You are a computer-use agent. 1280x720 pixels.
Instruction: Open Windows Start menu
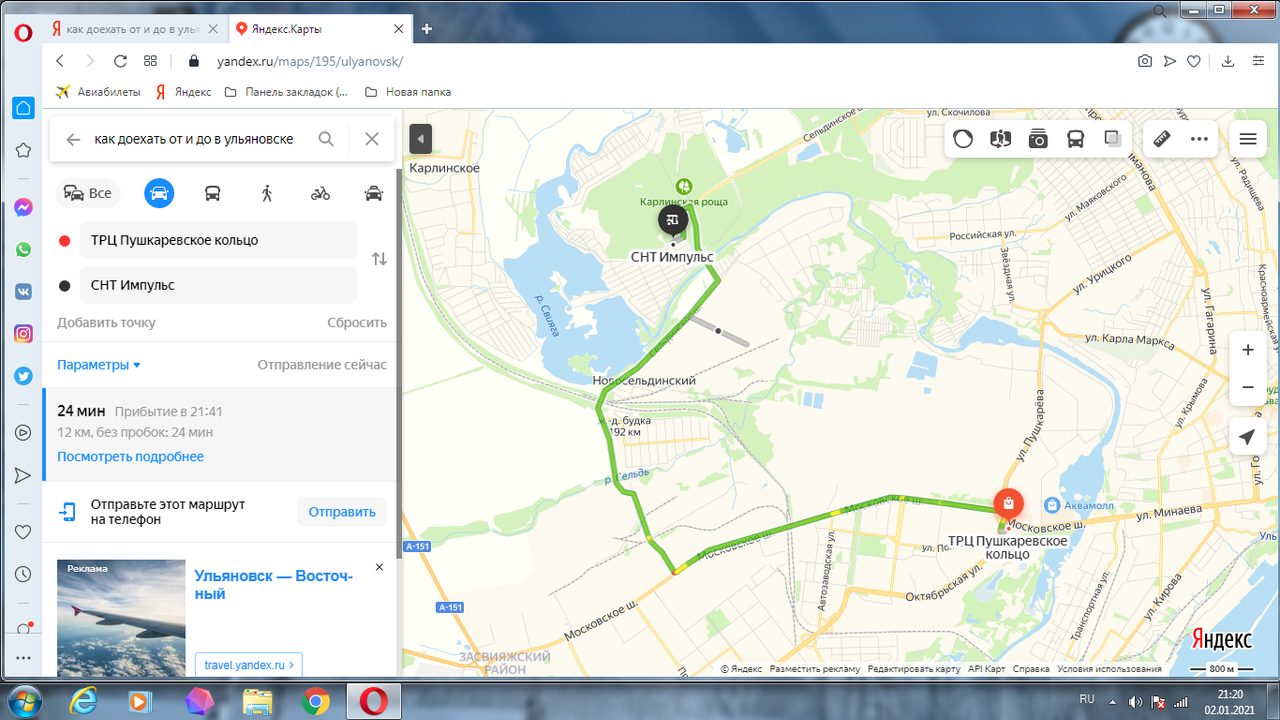(23, 702)
